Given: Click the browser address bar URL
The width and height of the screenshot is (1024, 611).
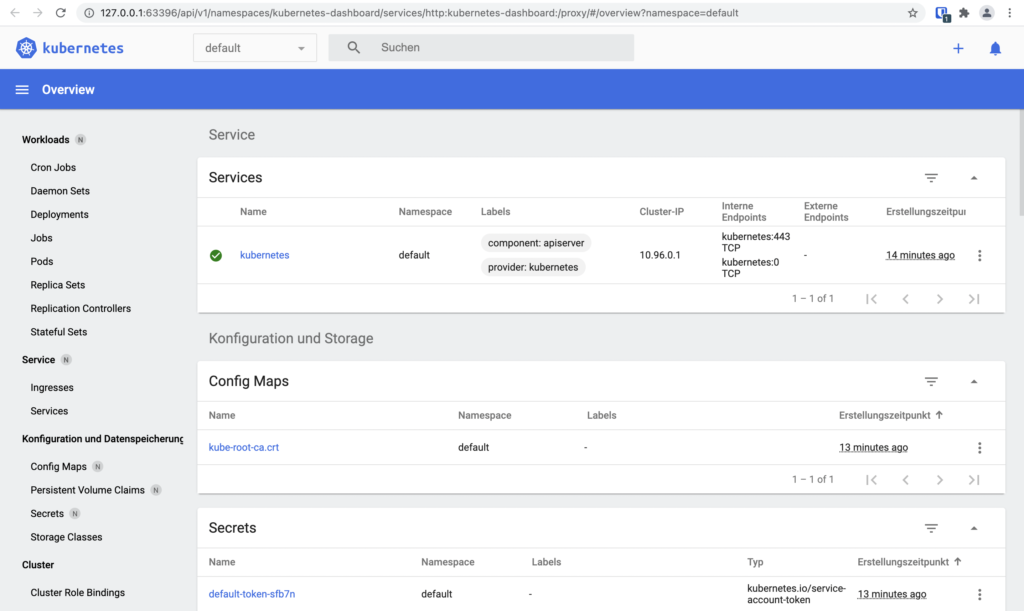Looking at the screenshot, I should pos(419,13).
